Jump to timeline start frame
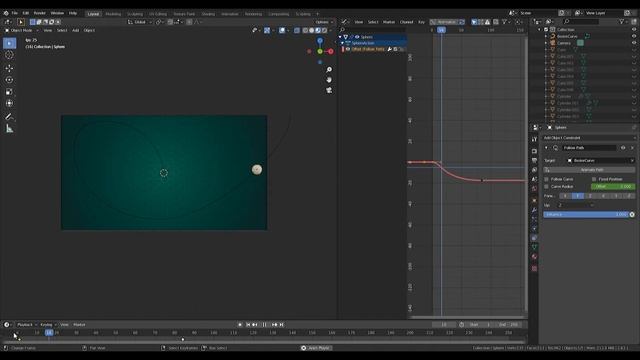Screen dimensions: 640x360 (x=248, y=324)
